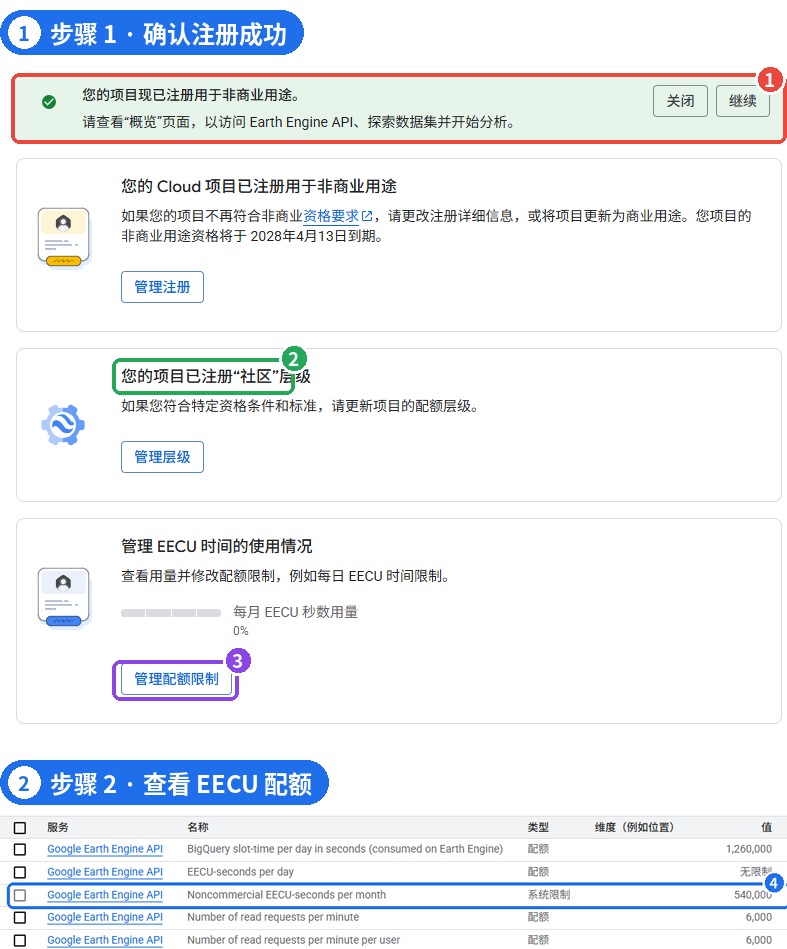Click the 每月 EECU 秒数用量 label
This screenshot has width=787, height=949.
click(x=295, y=612)
